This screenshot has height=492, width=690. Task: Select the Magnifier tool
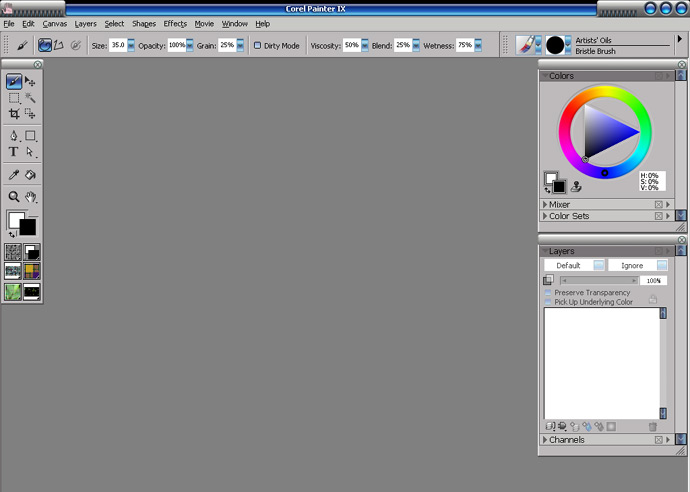[14, 197]
